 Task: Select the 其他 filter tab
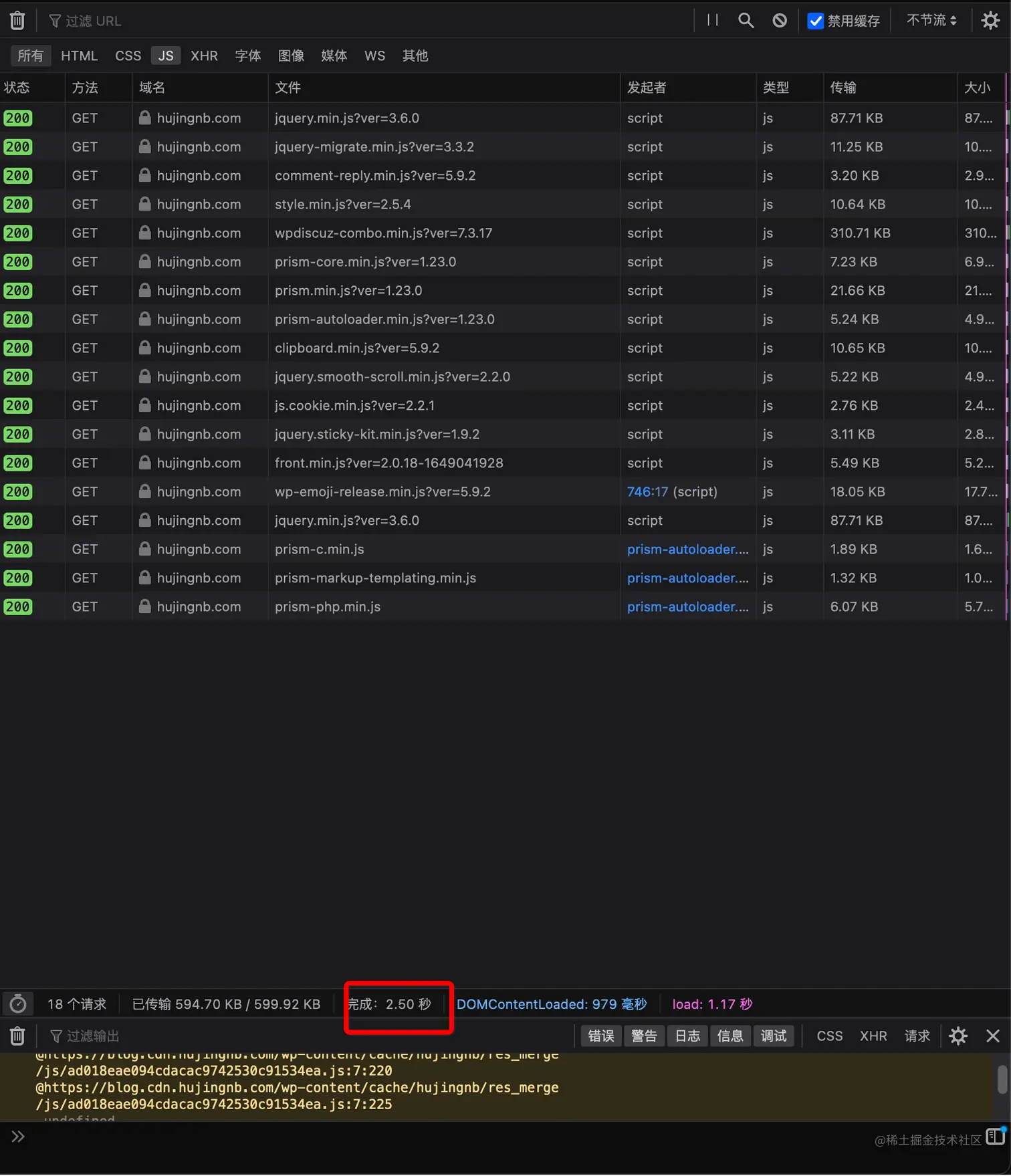click(x=415, y=55)
